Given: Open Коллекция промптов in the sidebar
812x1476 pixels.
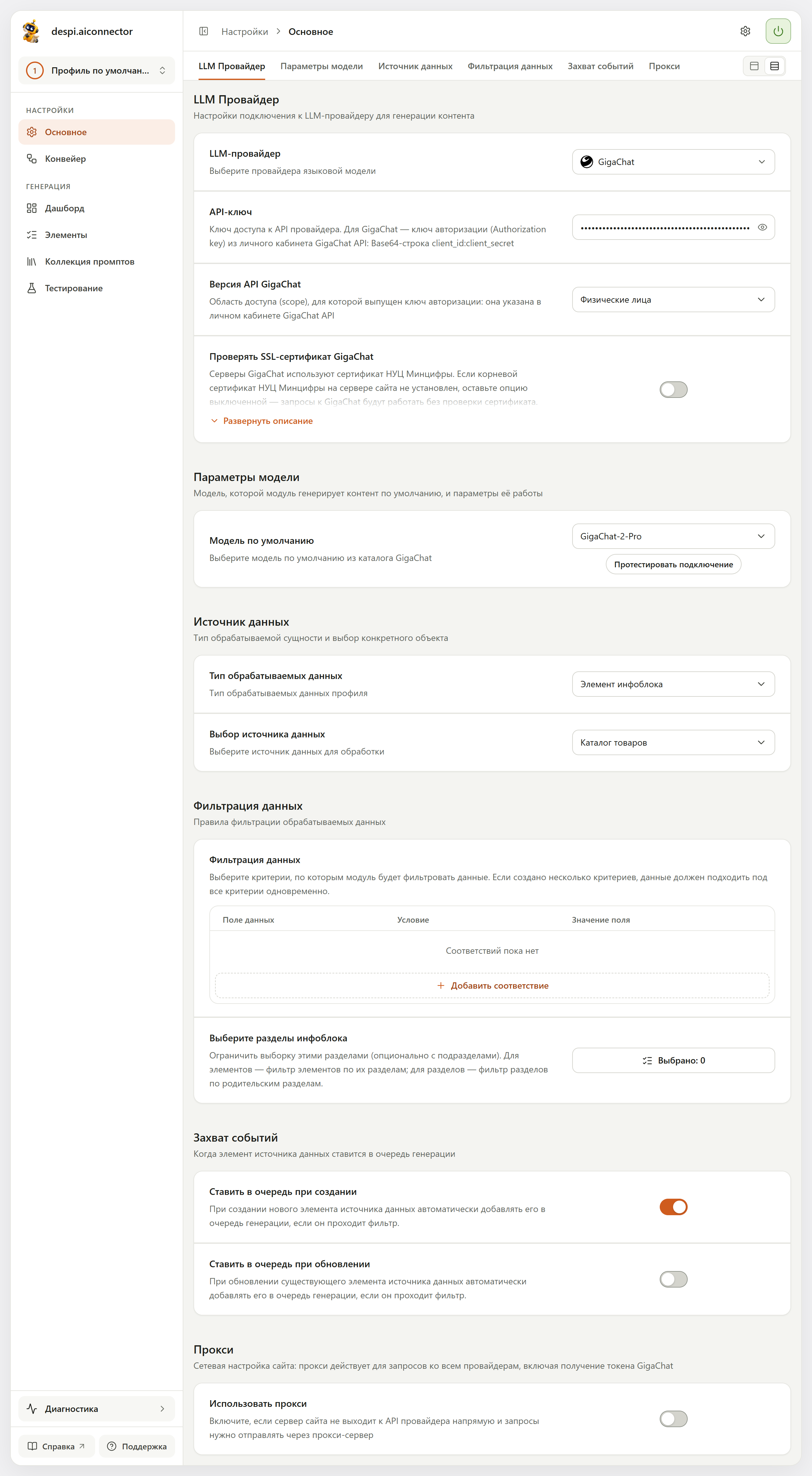Looking at the screenshot, I should tap(96, 262).
